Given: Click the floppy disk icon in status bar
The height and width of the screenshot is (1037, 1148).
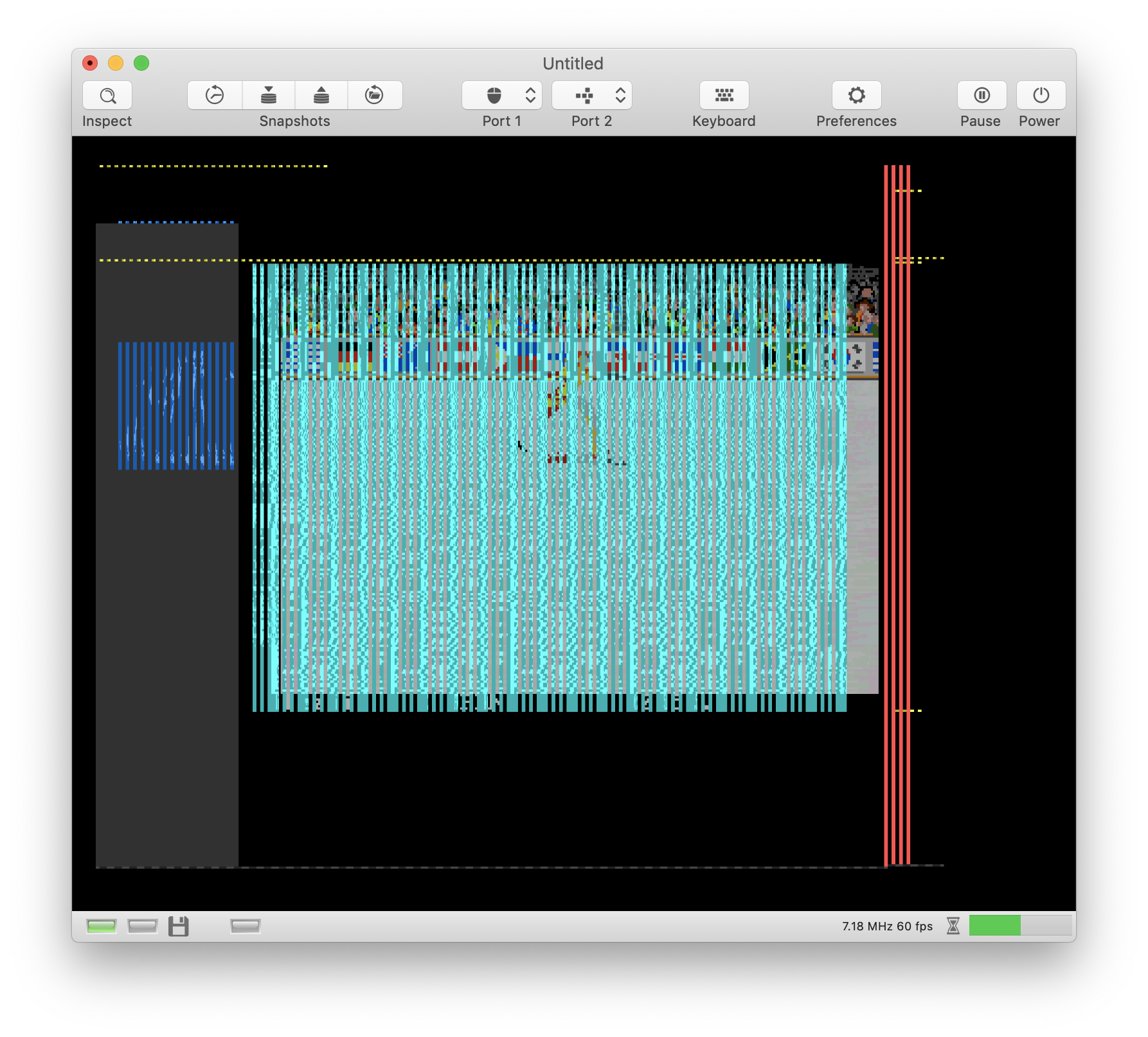Looking at the screenshot, I should pos(179,926).
